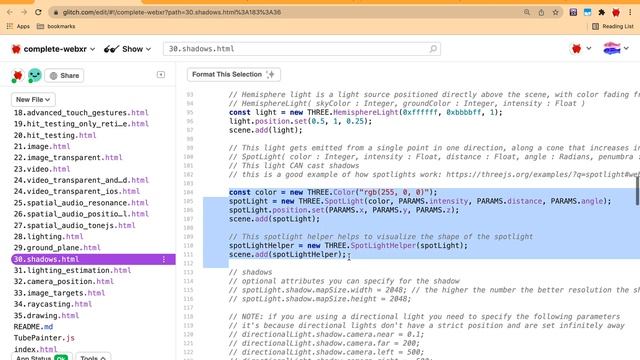The height and width of the screenshot is (360, 640).
Task: Click 'scene.add(light);' code line
Action: [x=266, y=130]
